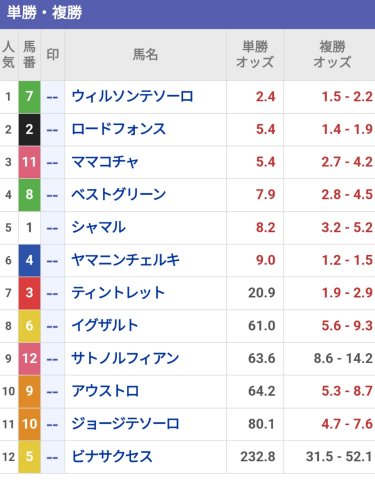375x480 pixels.
Task: Set the 印 mark for シャマル
Action: pos(53,228)
